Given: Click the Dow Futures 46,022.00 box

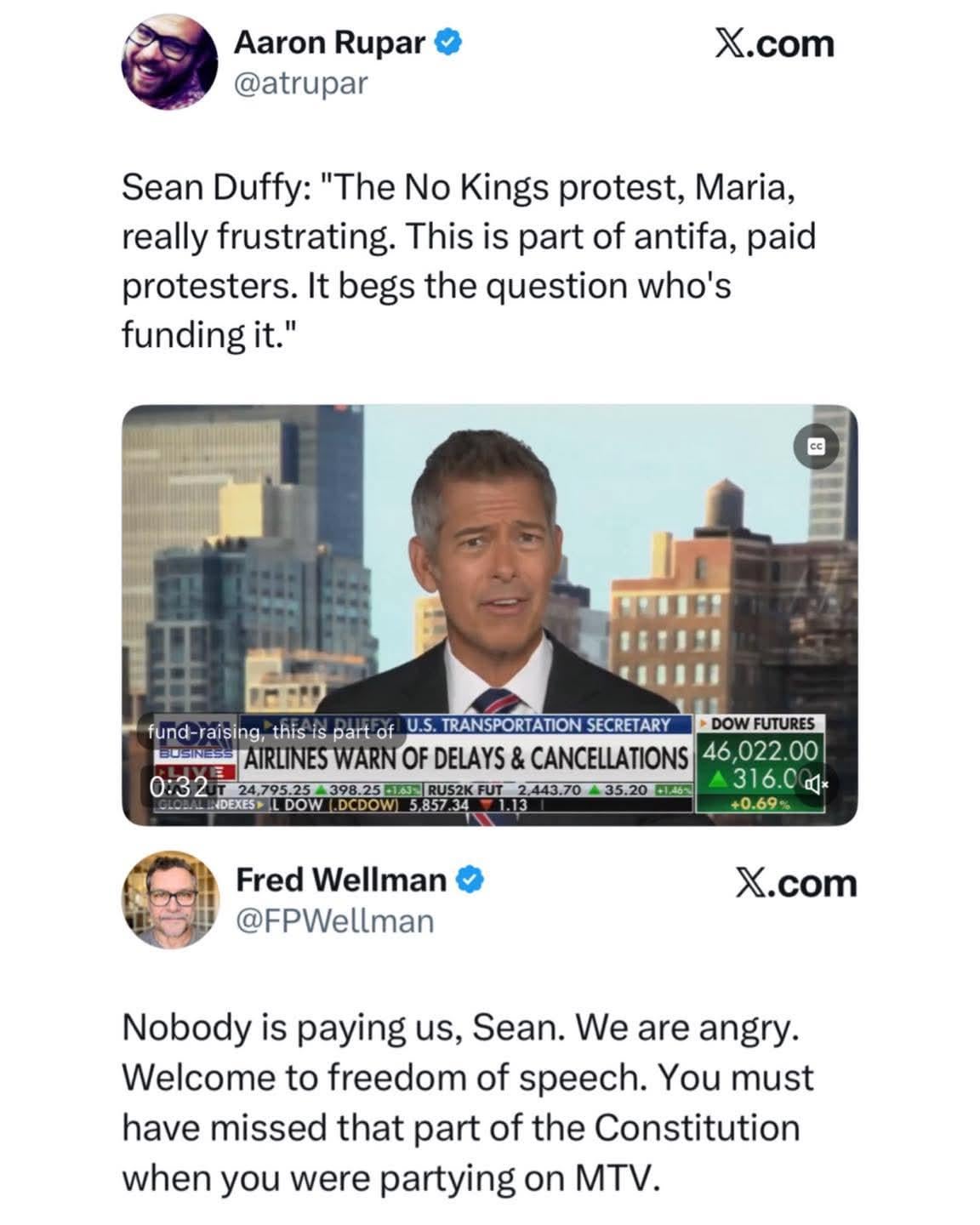Looking at the screenshot, I should (x=760, y=763).
